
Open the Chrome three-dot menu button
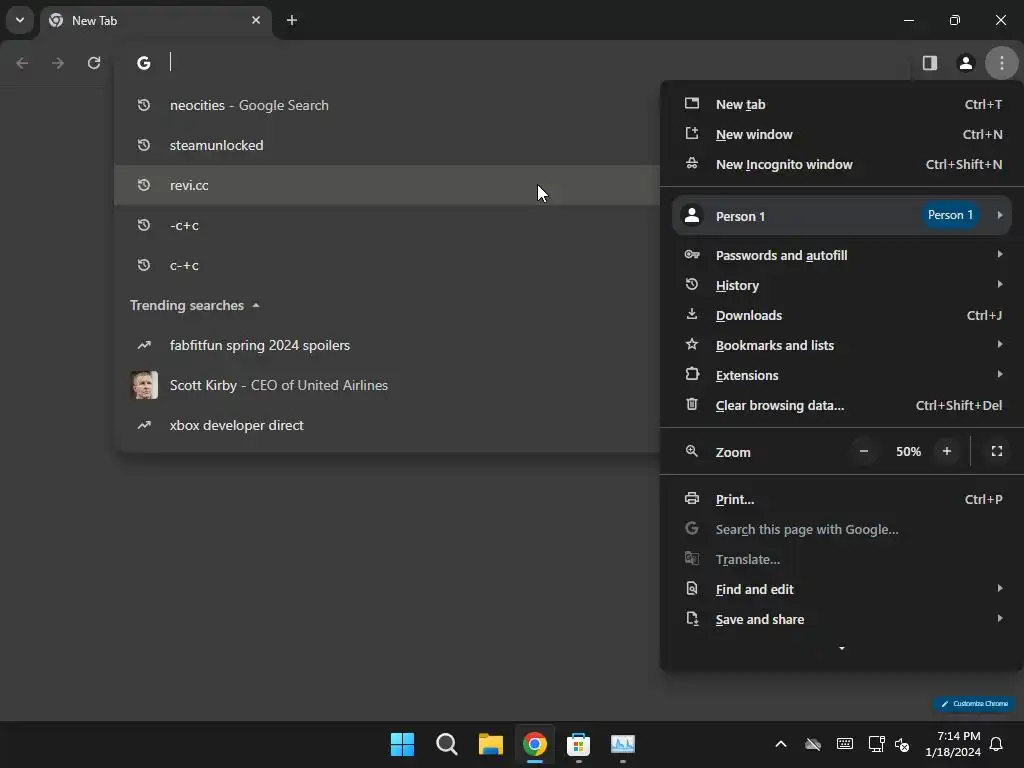[1001, 63]
